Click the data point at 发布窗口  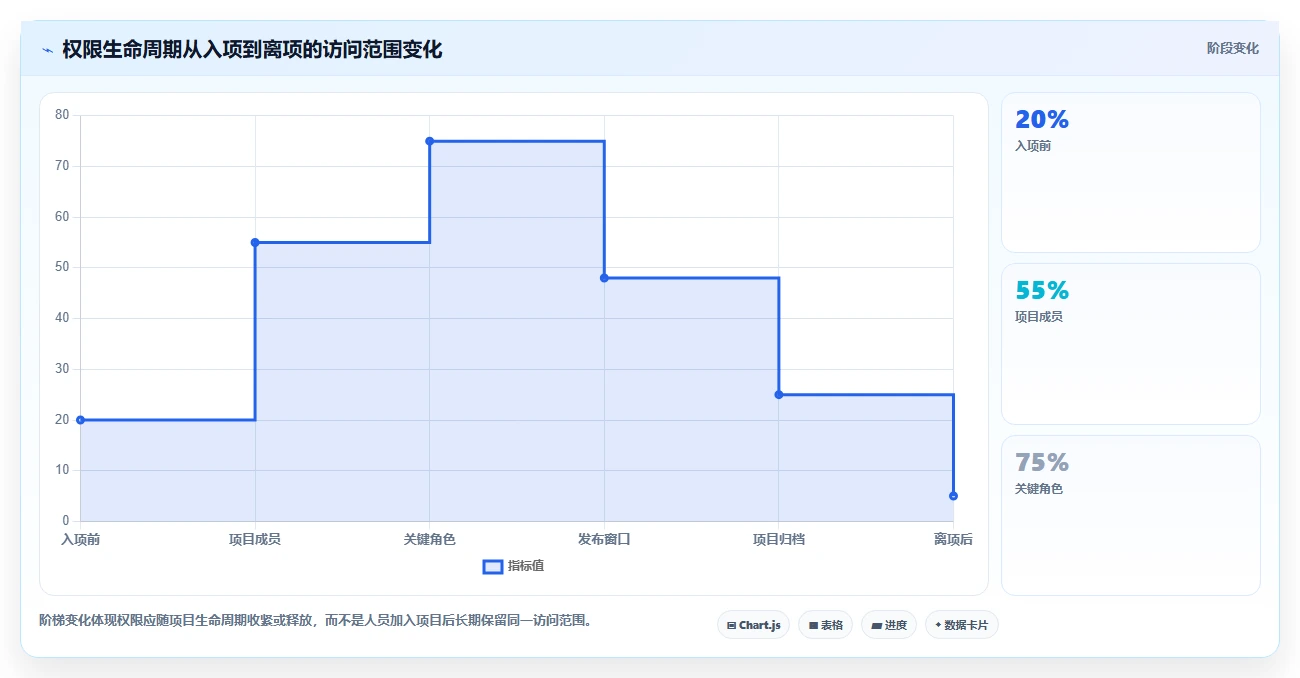(x=604, y=278)
